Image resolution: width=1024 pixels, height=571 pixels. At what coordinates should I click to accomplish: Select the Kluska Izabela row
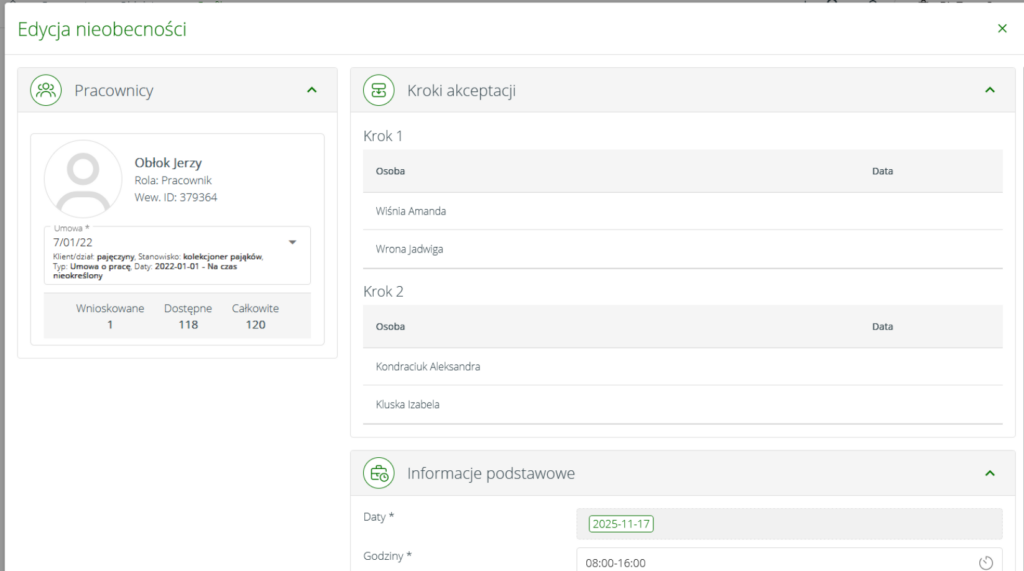tap(408, 405)
